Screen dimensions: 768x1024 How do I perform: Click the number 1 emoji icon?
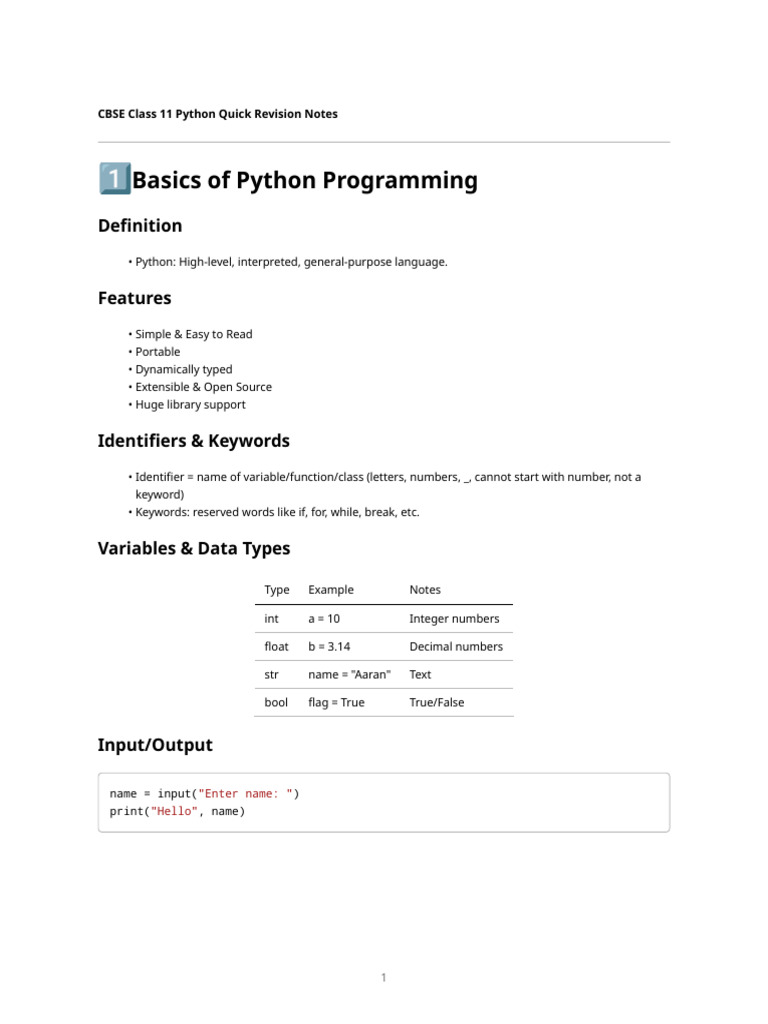115,178
